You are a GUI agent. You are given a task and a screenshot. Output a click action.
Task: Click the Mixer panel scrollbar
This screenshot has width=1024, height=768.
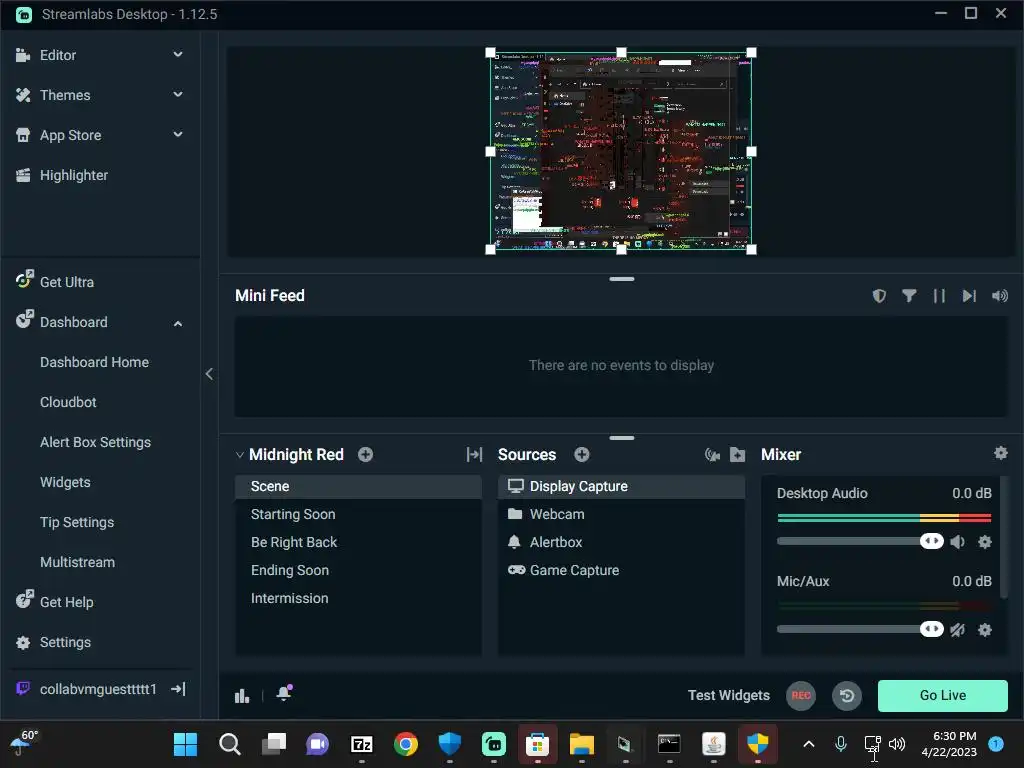[x=1004, y=537]
